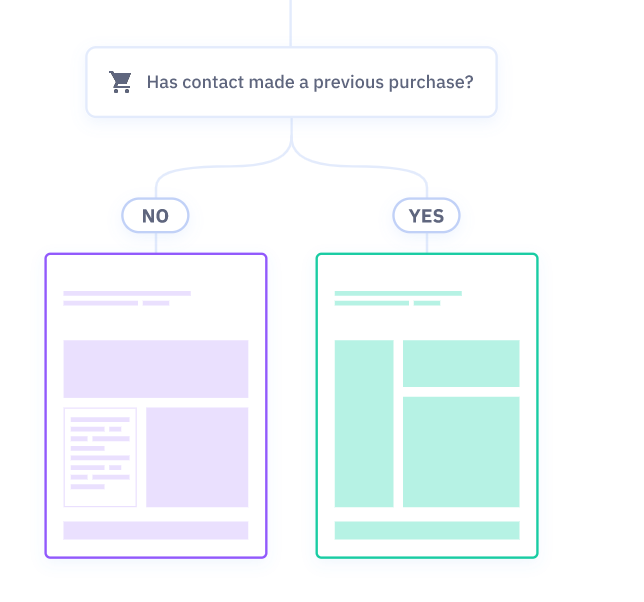Click the shopping cart icon
644x602 pixels.
pos(120,82)
